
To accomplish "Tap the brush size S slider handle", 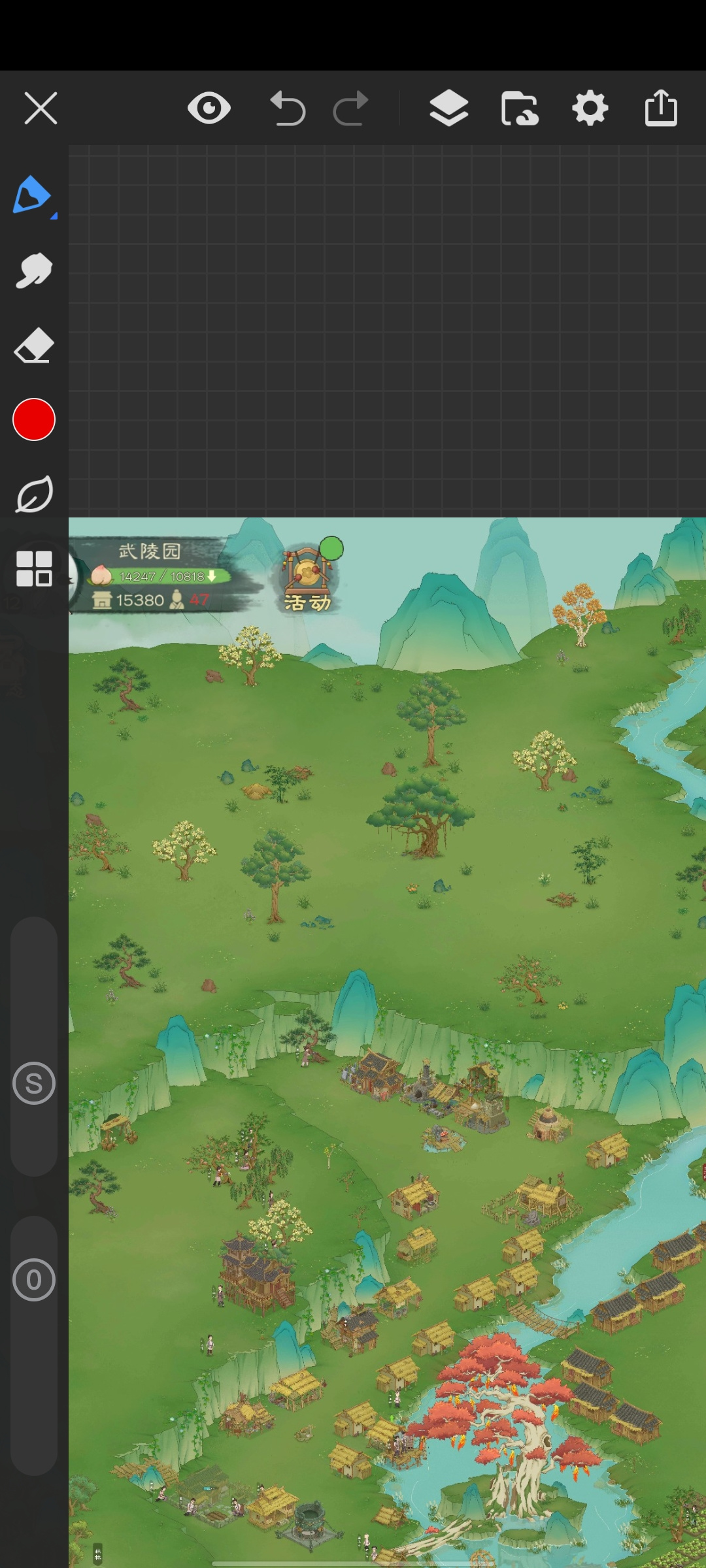I will [34, 1083].
